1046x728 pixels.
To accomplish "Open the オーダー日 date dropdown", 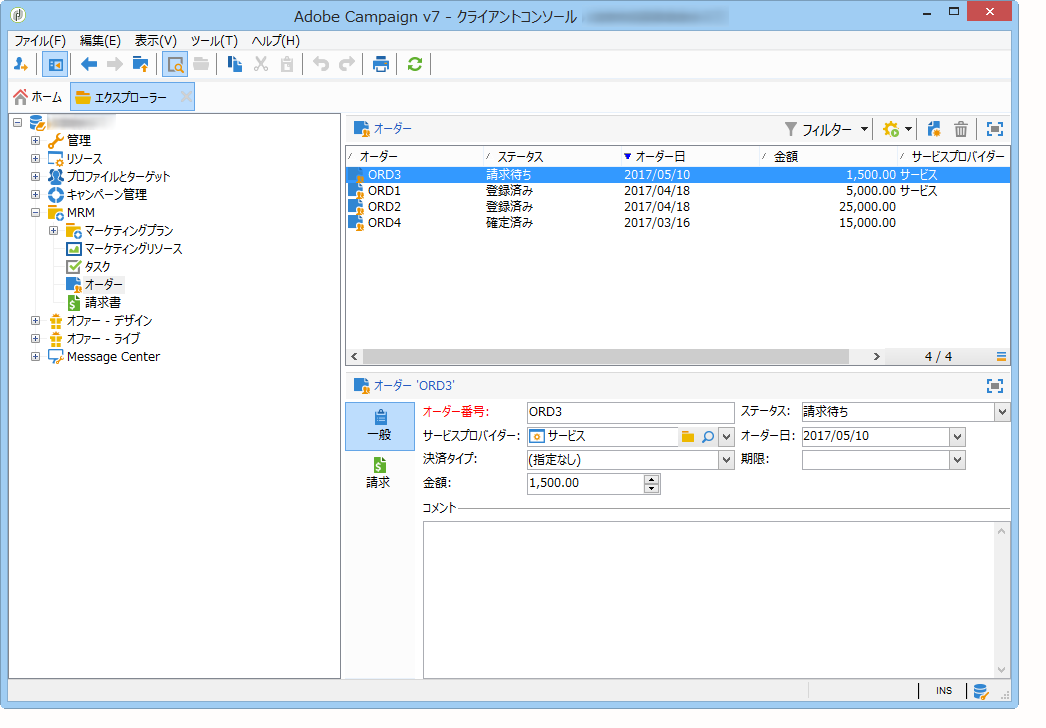I will pos(957,436).
